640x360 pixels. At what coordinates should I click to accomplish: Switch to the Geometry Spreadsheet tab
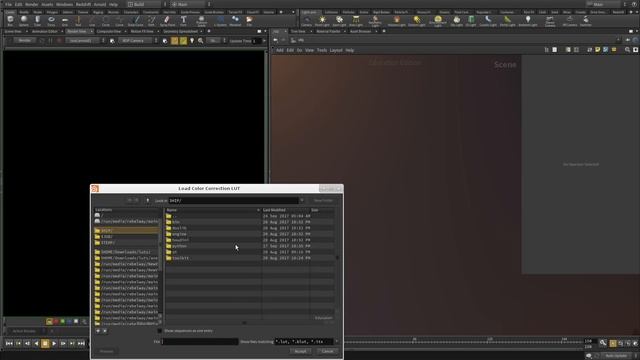pos(180,31)
